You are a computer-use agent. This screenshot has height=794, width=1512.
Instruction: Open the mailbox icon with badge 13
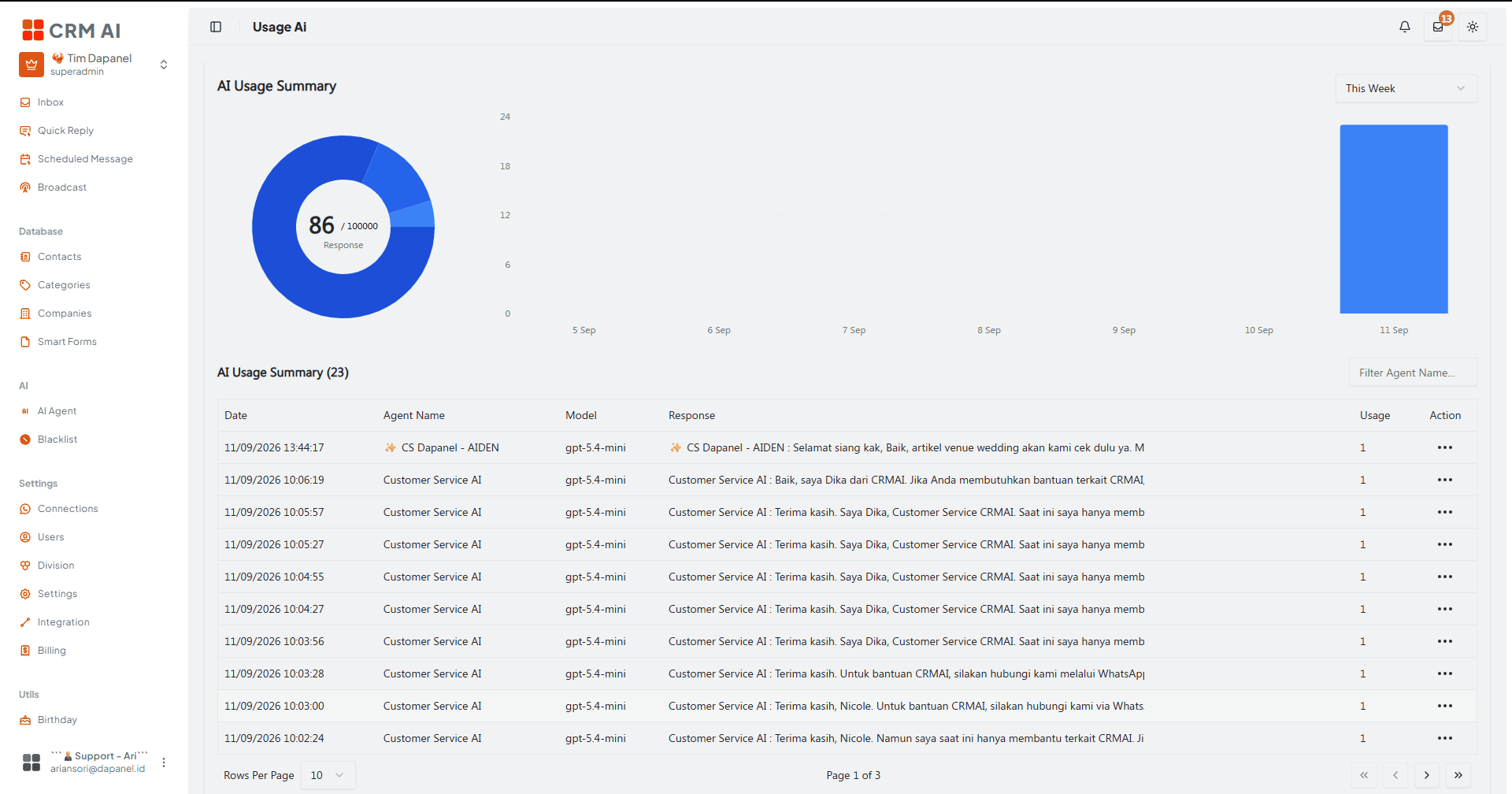coord(1438,27)
